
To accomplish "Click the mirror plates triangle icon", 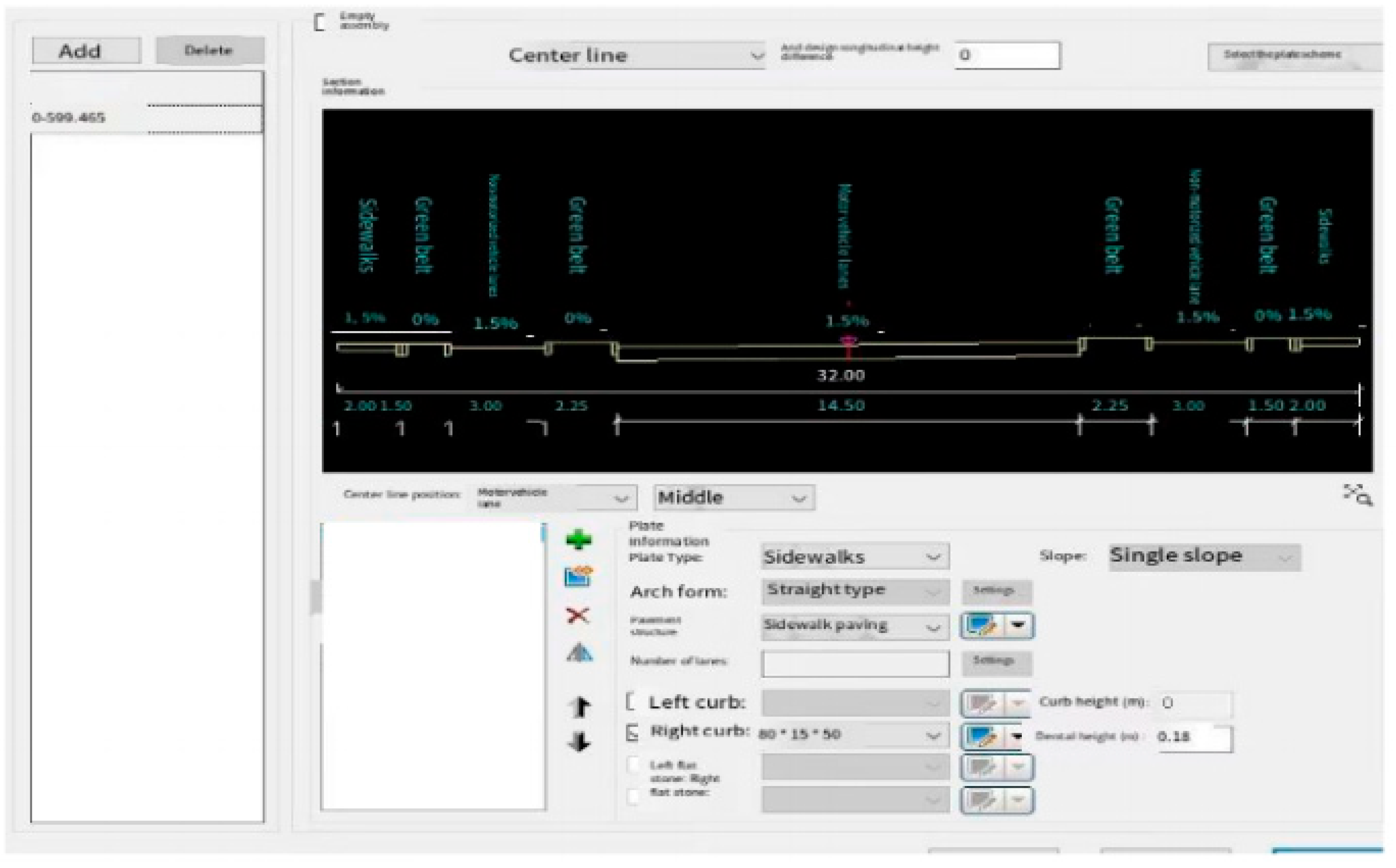I will pos(579,653).
